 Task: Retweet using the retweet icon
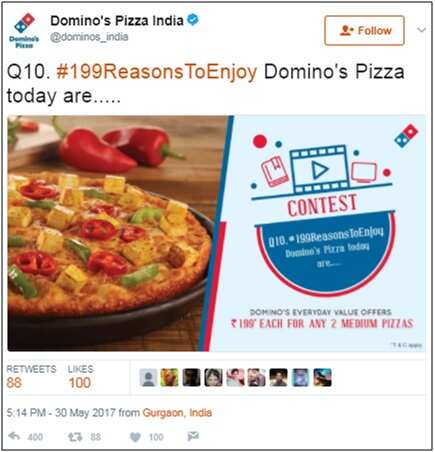click(x=75, y=436)
